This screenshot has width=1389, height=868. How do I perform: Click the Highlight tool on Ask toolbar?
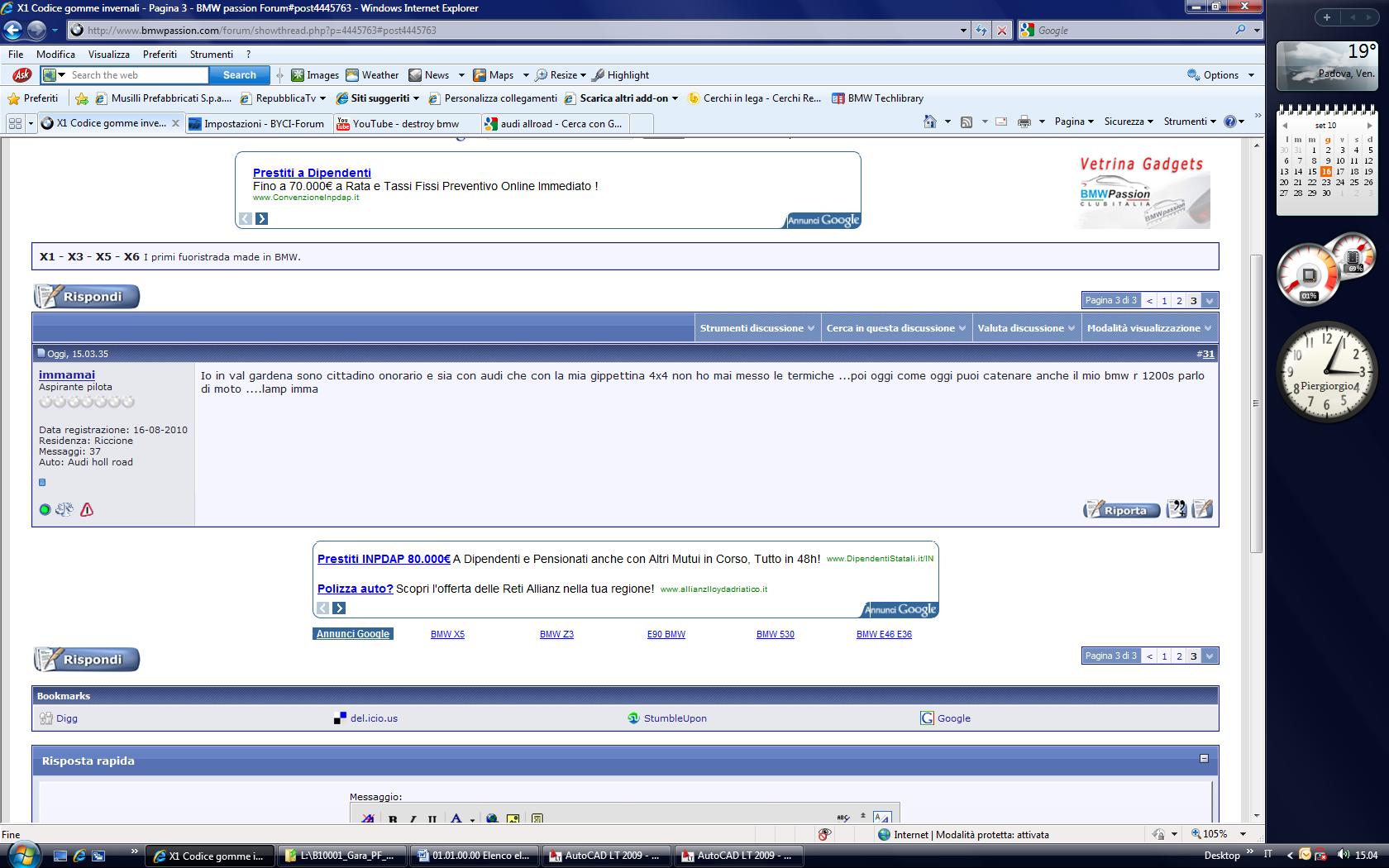pyautogui.click(x=621, y=75)
